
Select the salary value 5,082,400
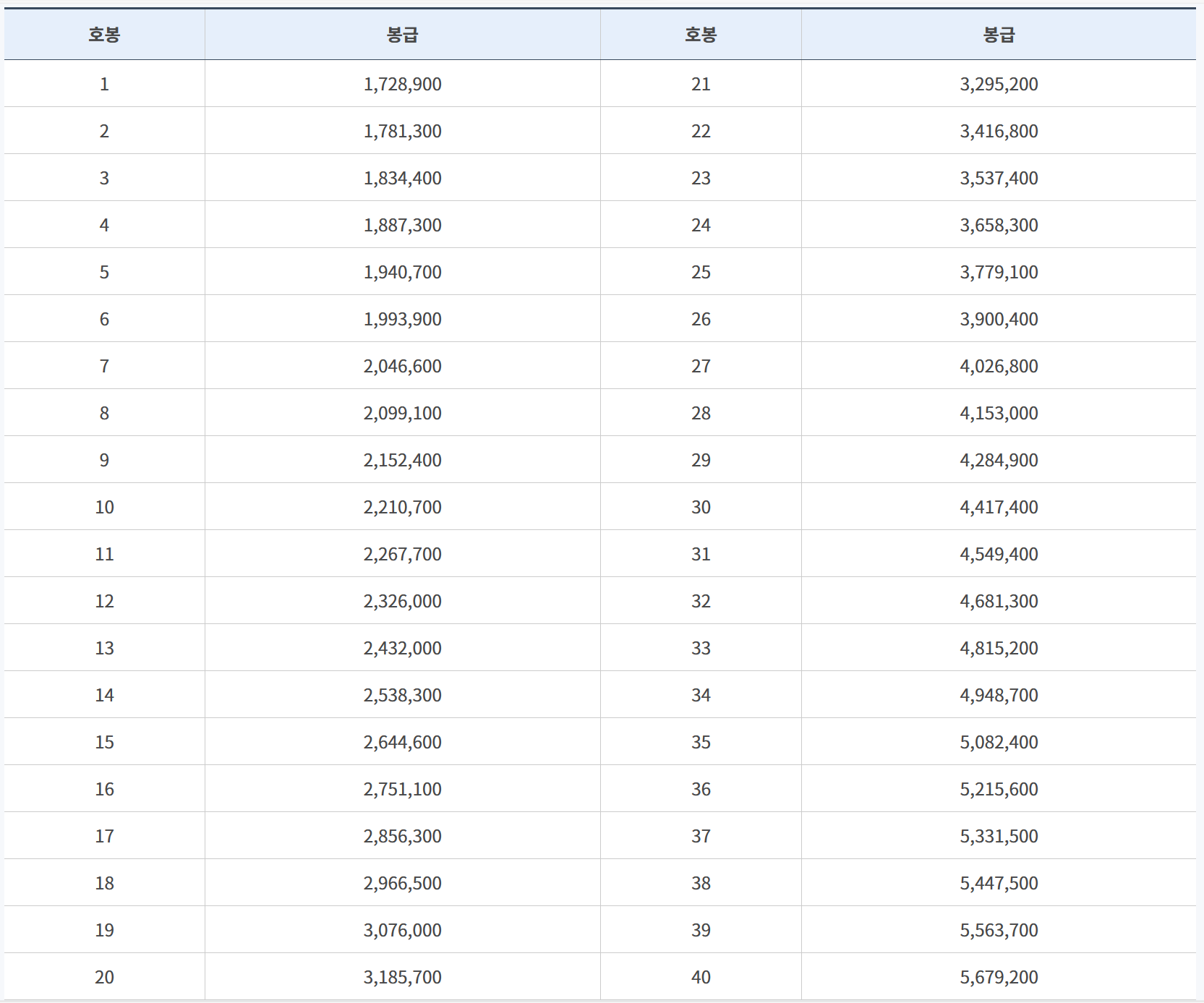999,742
